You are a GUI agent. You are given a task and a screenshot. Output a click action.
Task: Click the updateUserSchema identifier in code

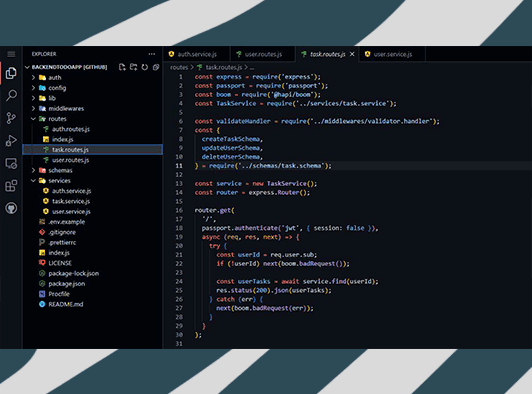point(231,148)
